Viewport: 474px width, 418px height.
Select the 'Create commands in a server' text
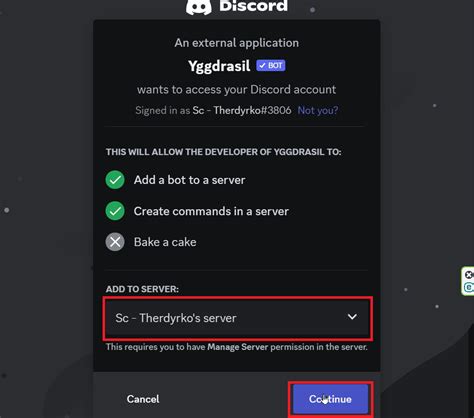click(x=211, y=211)
